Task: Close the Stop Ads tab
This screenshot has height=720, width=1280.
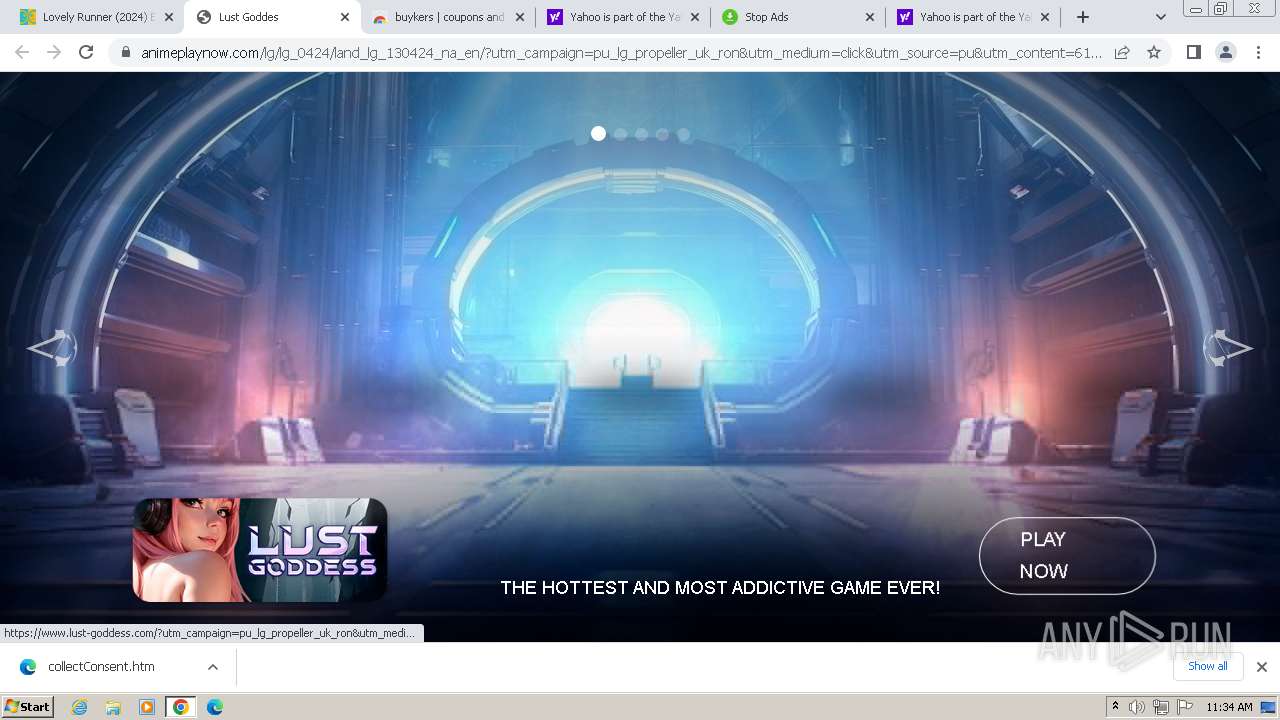Action: (870, 17)
